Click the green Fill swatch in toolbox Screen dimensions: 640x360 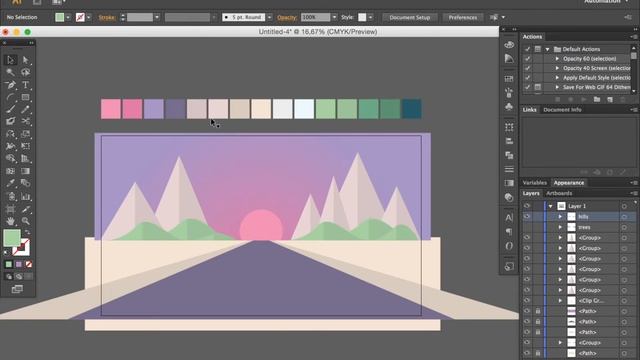click(12, 238)
